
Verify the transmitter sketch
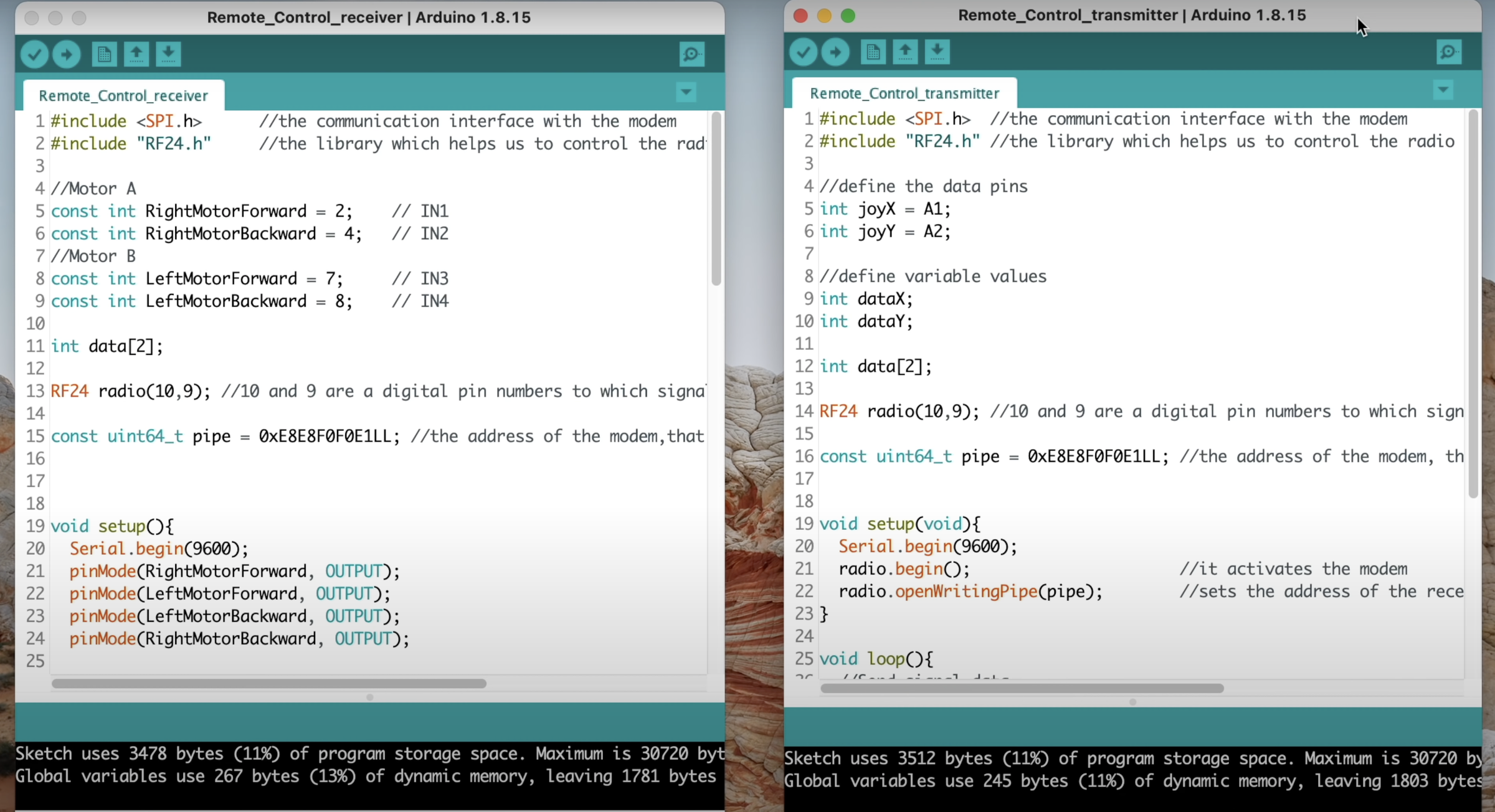(x=803, y=52)
